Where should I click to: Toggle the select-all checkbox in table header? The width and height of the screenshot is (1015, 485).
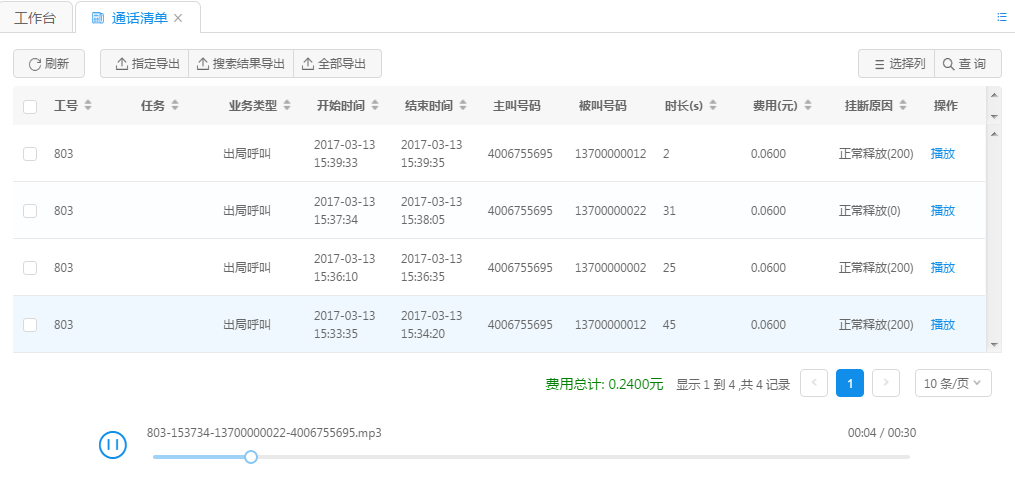[x=30, y=106]
